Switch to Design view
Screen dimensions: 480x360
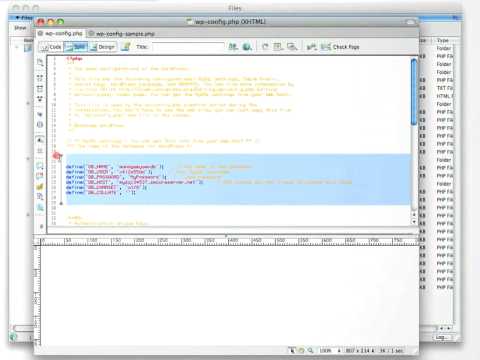click(103, 47)
